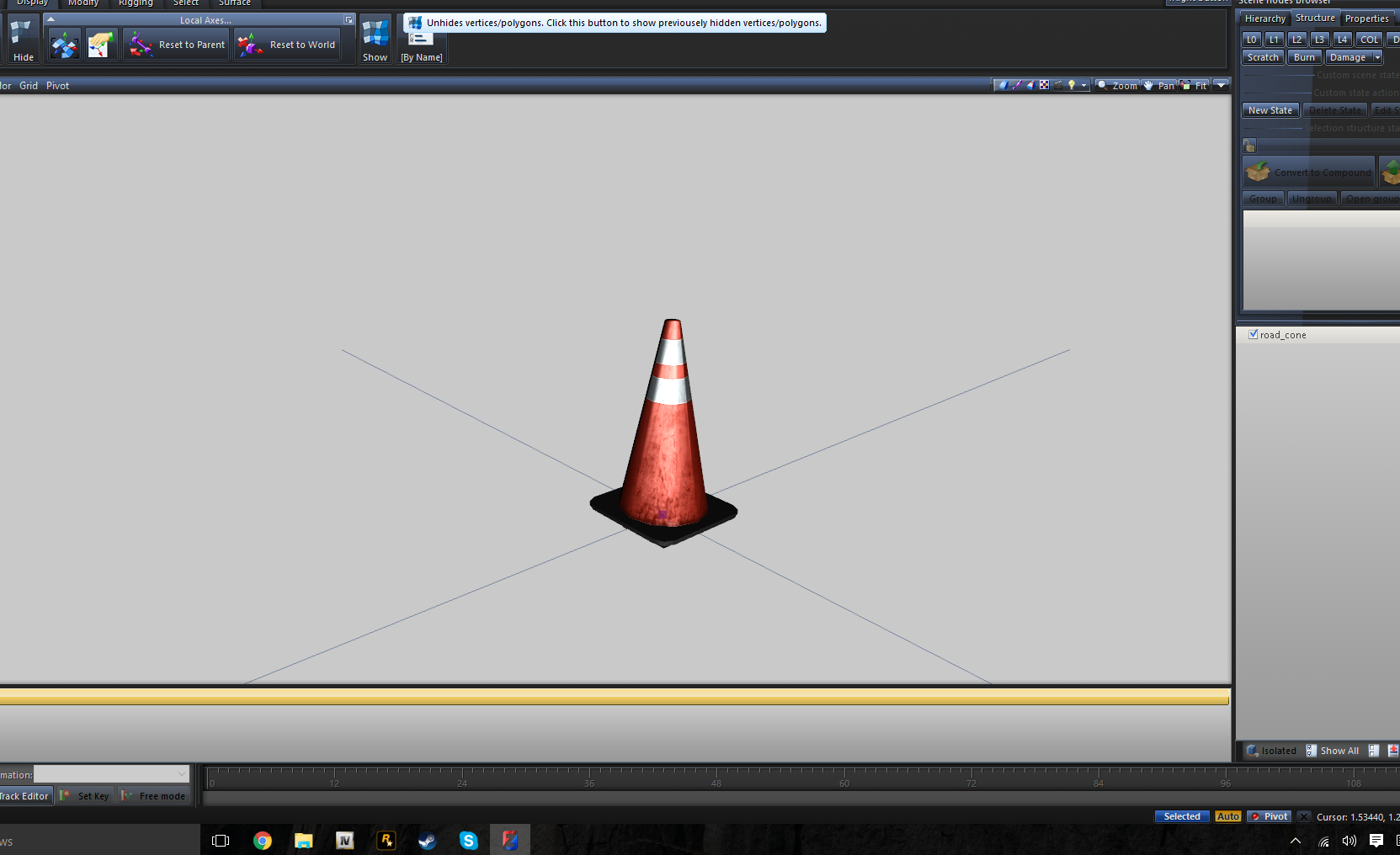Screen dimensions: 1400x855
Task: Open the Damage dropdown arrow
Action: (x=1377, y=57)
